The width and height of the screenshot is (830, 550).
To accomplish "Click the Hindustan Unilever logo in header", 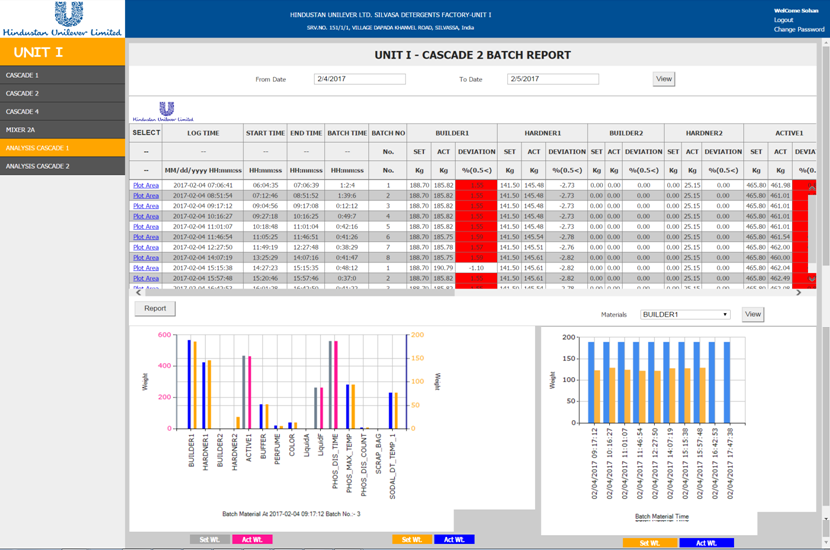I will tap(62, 19).
